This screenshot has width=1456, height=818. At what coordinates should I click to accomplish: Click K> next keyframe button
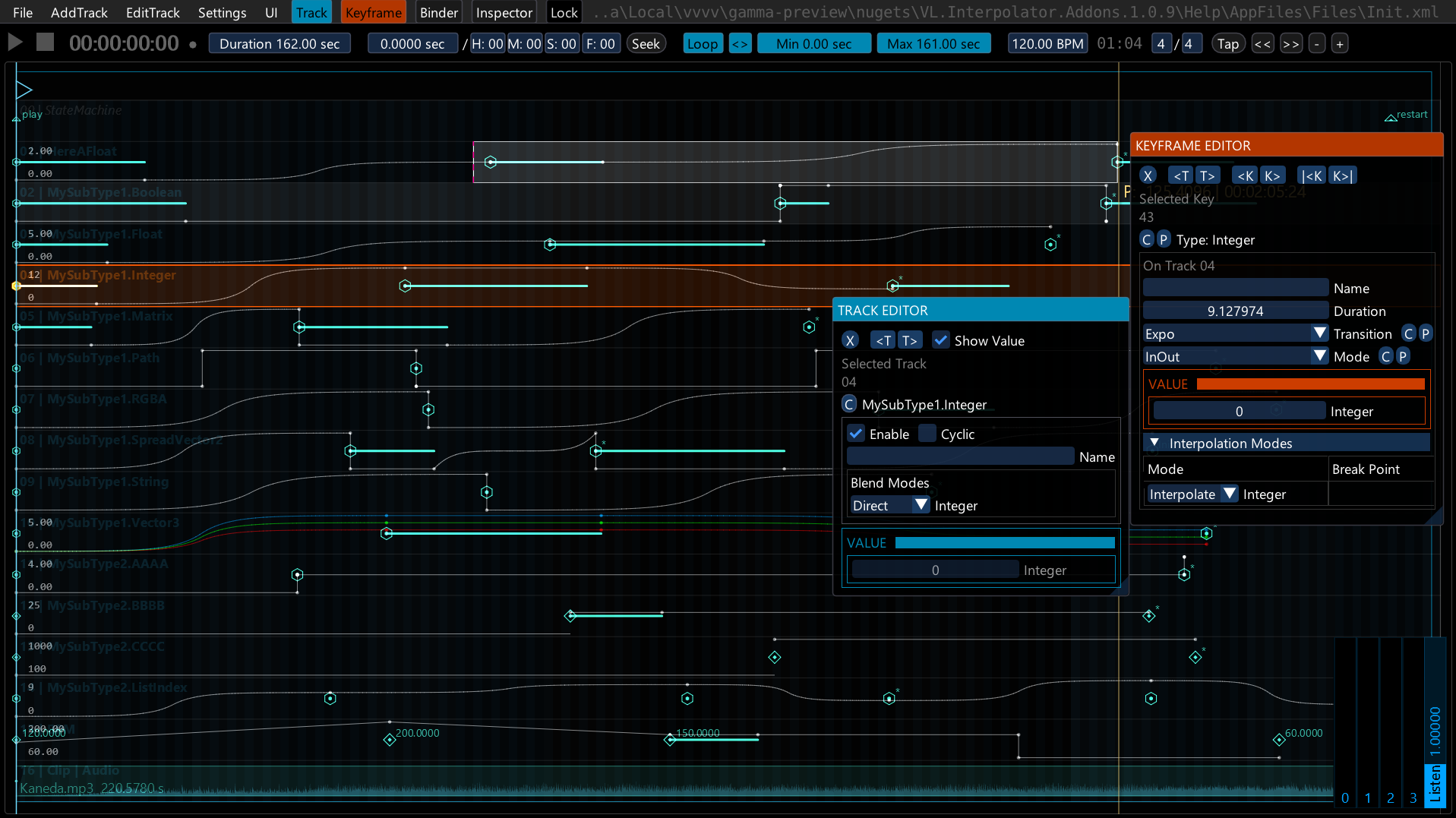1272,175
